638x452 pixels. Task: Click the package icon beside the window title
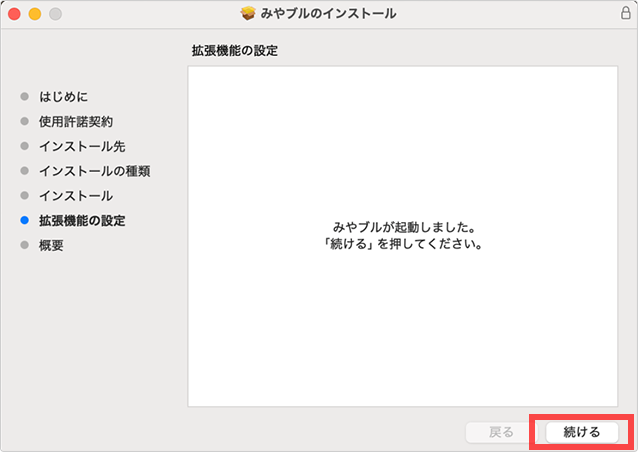(x=249, y=14)
